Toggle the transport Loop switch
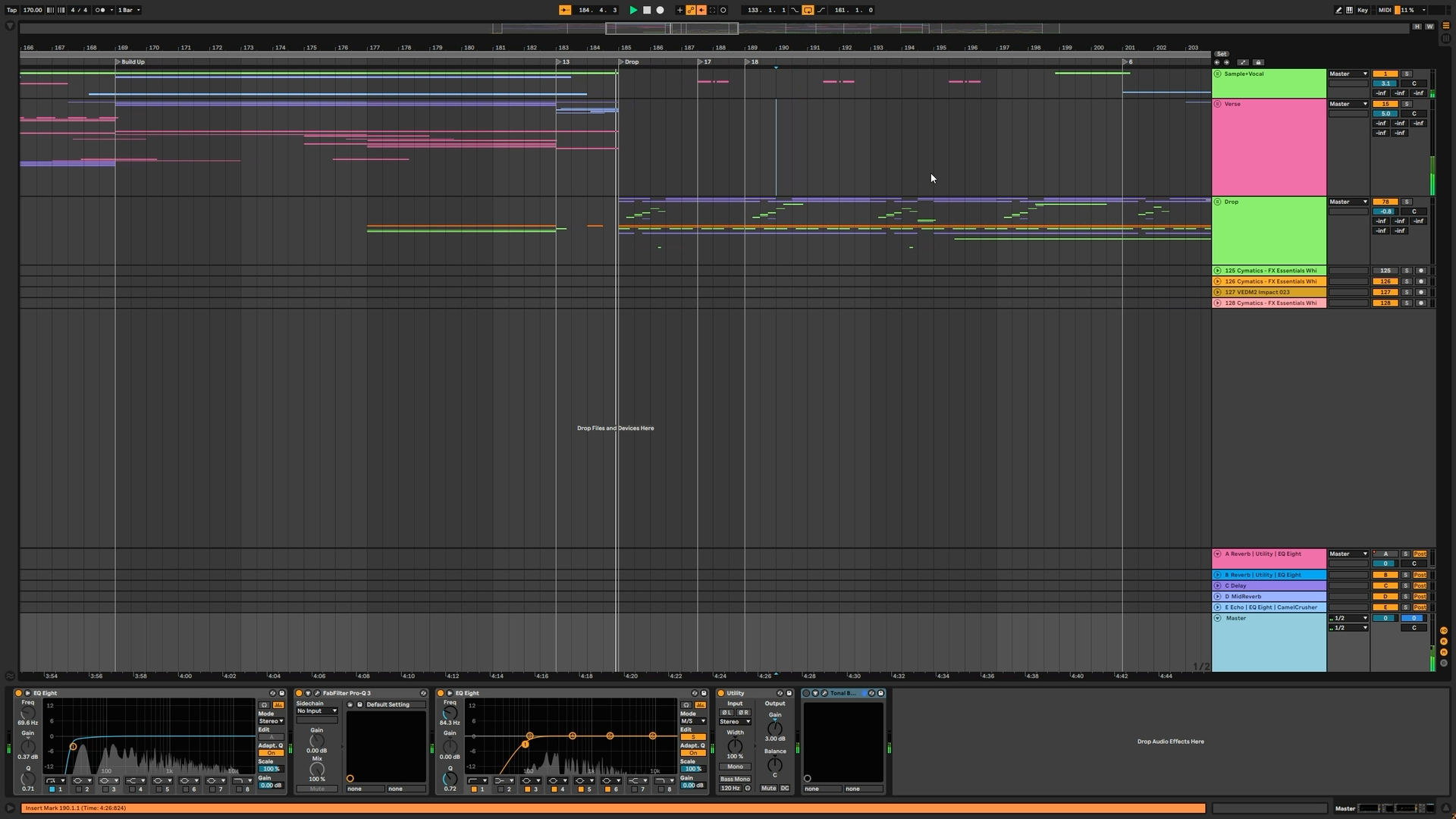 point(808,10)
